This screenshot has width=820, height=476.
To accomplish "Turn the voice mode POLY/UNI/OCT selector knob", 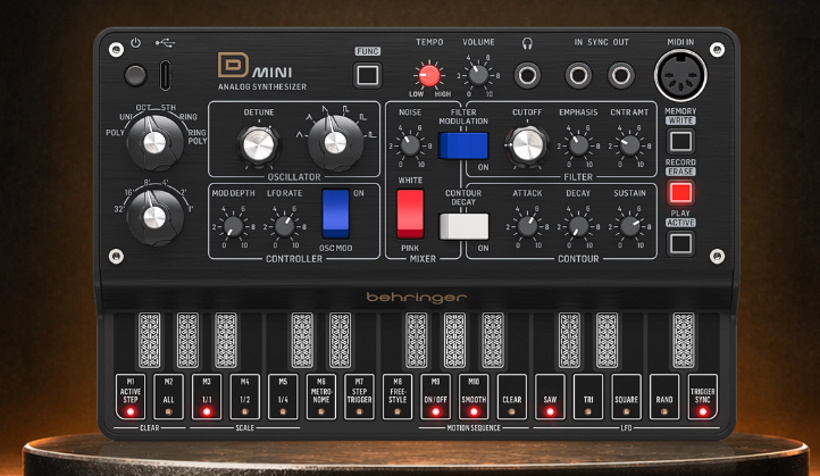I will coord(155,142).
